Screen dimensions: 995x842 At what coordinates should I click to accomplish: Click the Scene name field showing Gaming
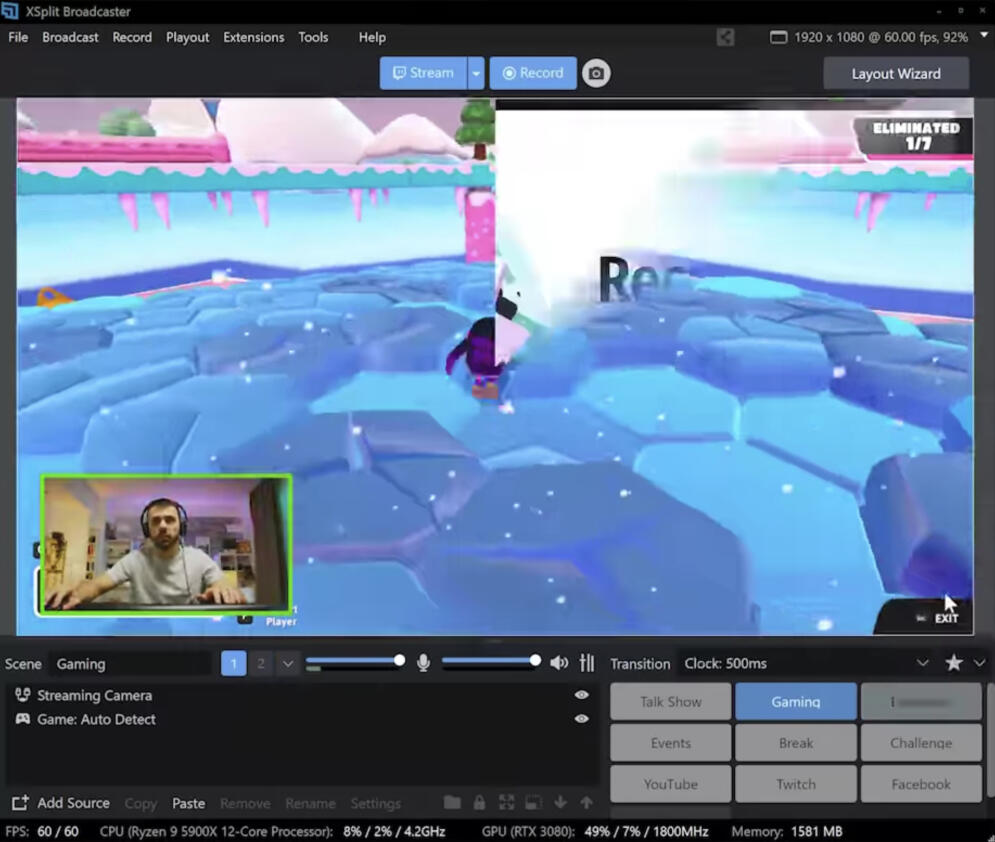click(130, 664)
